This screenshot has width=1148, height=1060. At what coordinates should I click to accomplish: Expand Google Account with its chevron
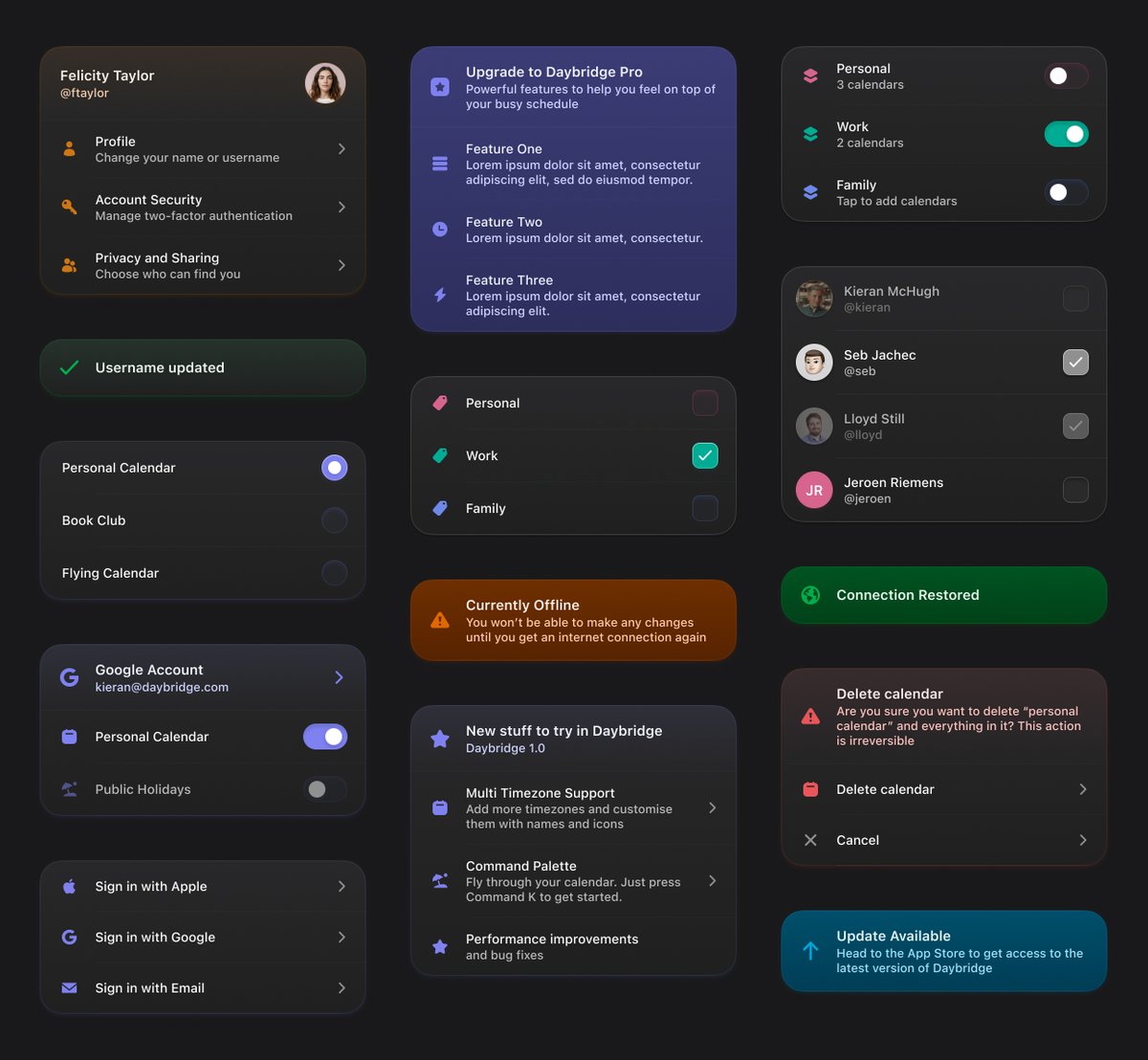[x=339, y=677]
